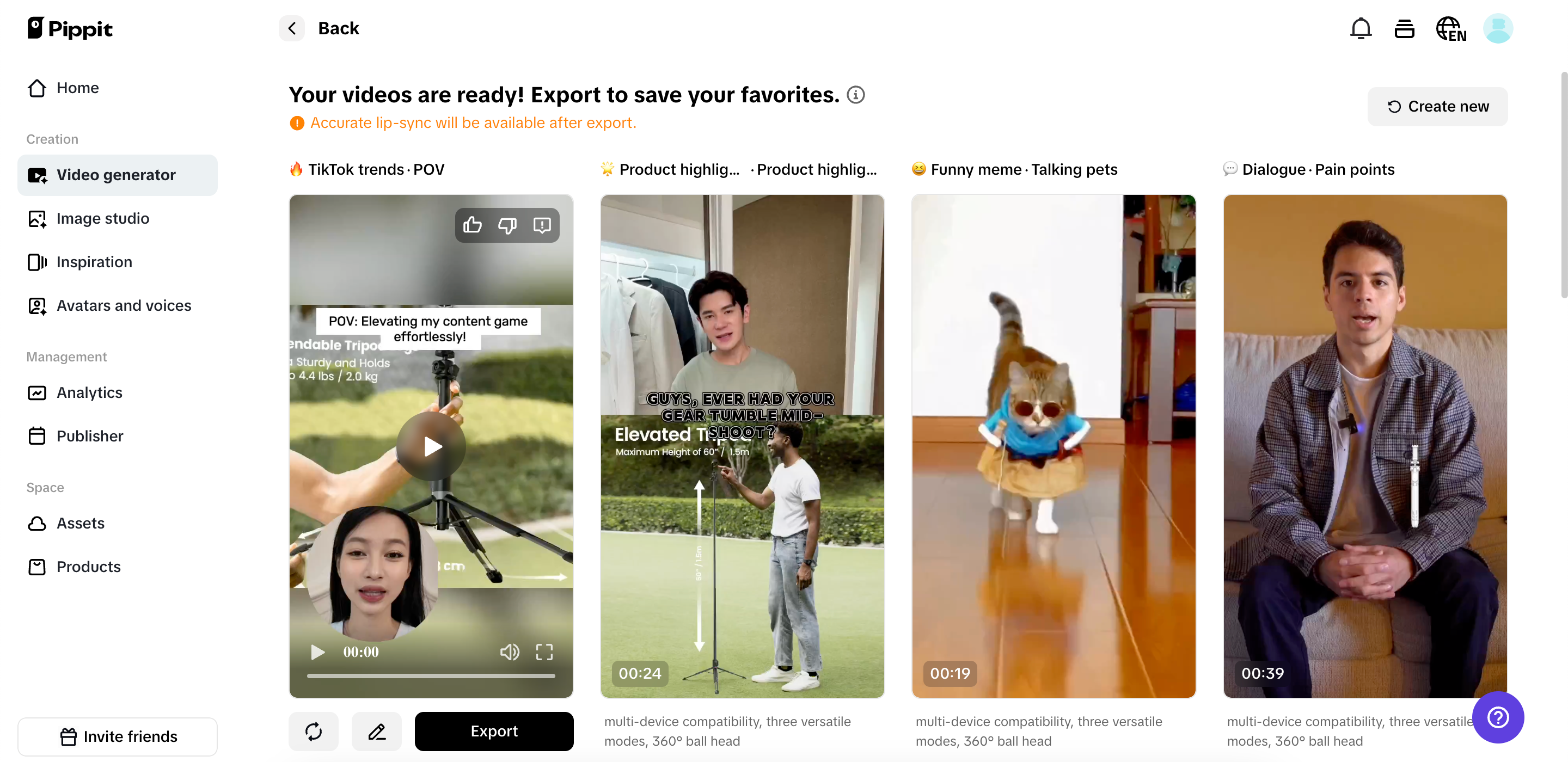Open the credits stack icon
This screenshot has width=1568, height=762.
tap(1404, 29)
